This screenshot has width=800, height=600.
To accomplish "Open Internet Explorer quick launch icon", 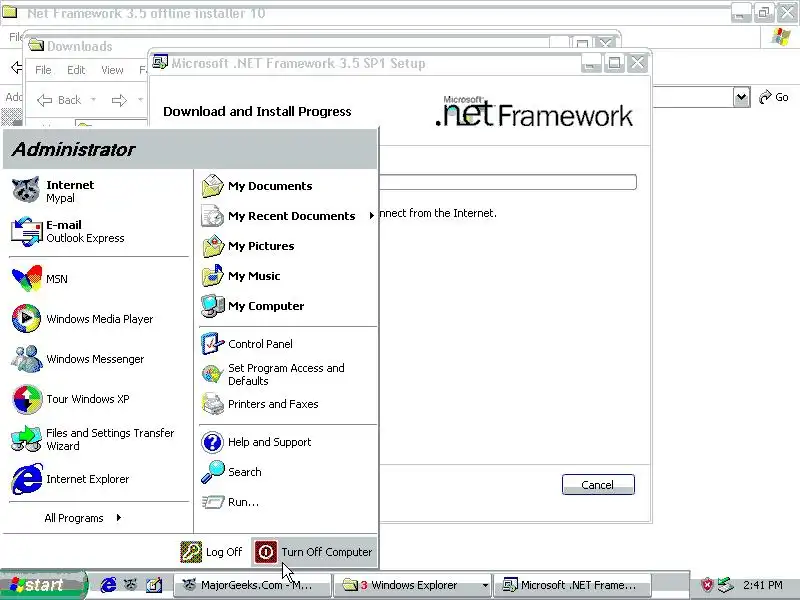I will [108, 585].
